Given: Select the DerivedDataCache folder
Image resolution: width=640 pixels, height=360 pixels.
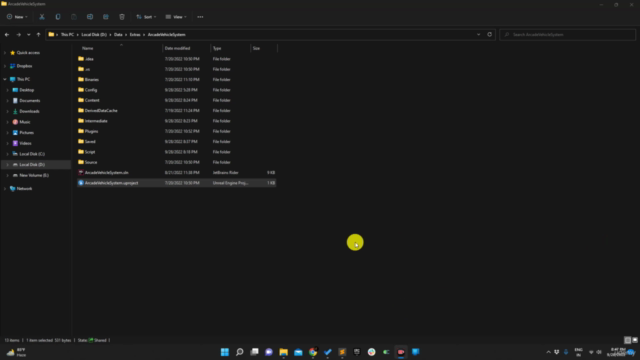Looking at the screenshot, I should tap(176, 111).
